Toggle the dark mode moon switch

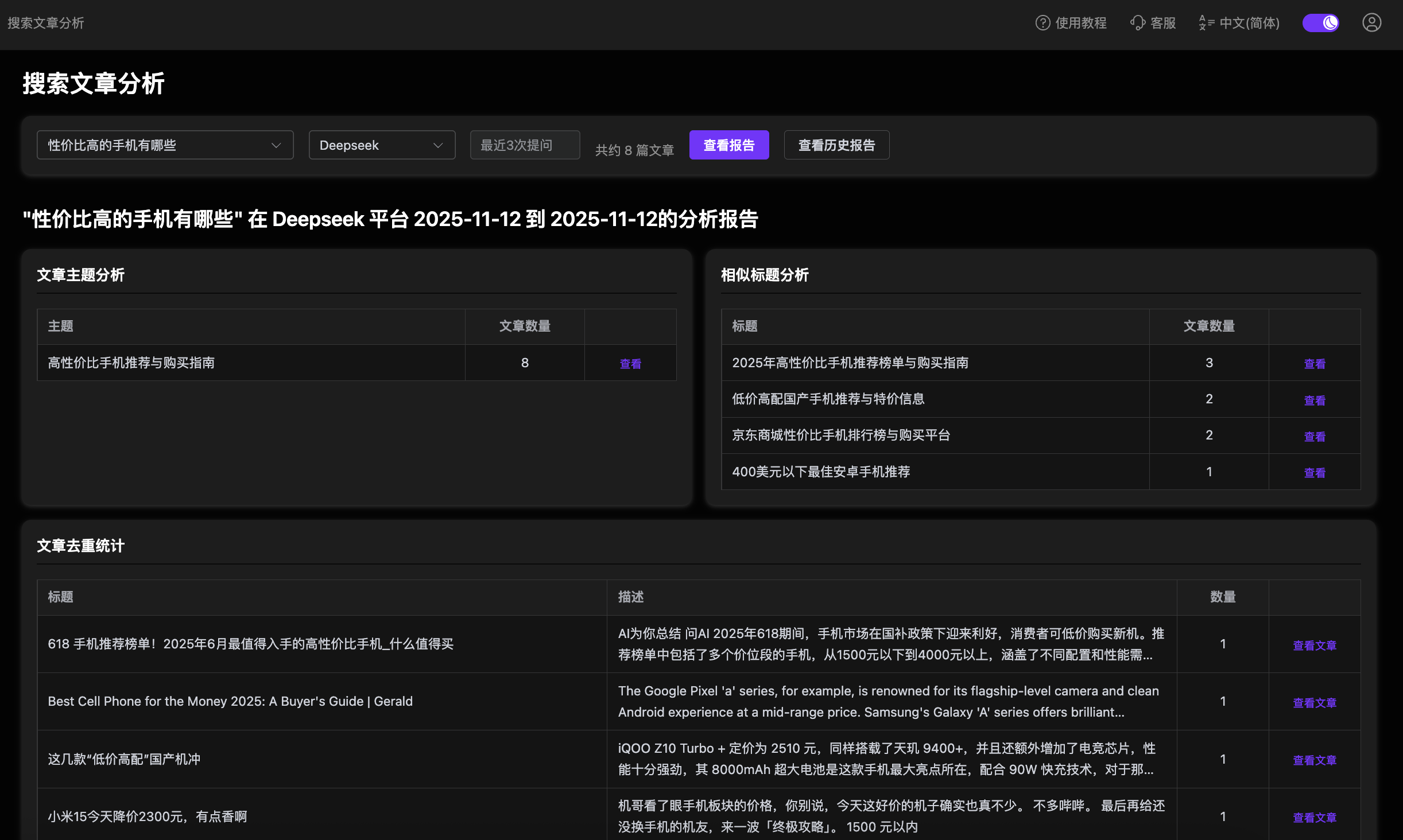(1321, 23)
